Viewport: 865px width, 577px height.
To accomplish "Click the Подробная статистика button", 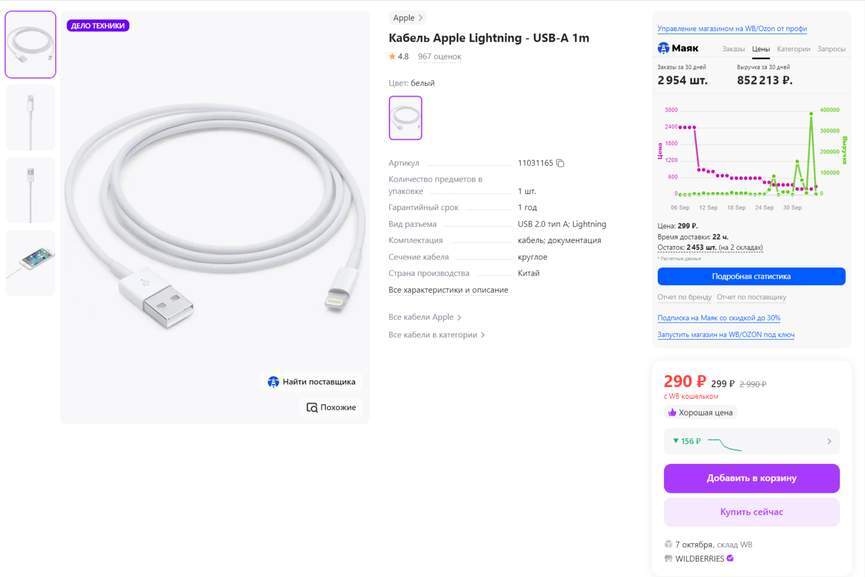I will (751, 276).
